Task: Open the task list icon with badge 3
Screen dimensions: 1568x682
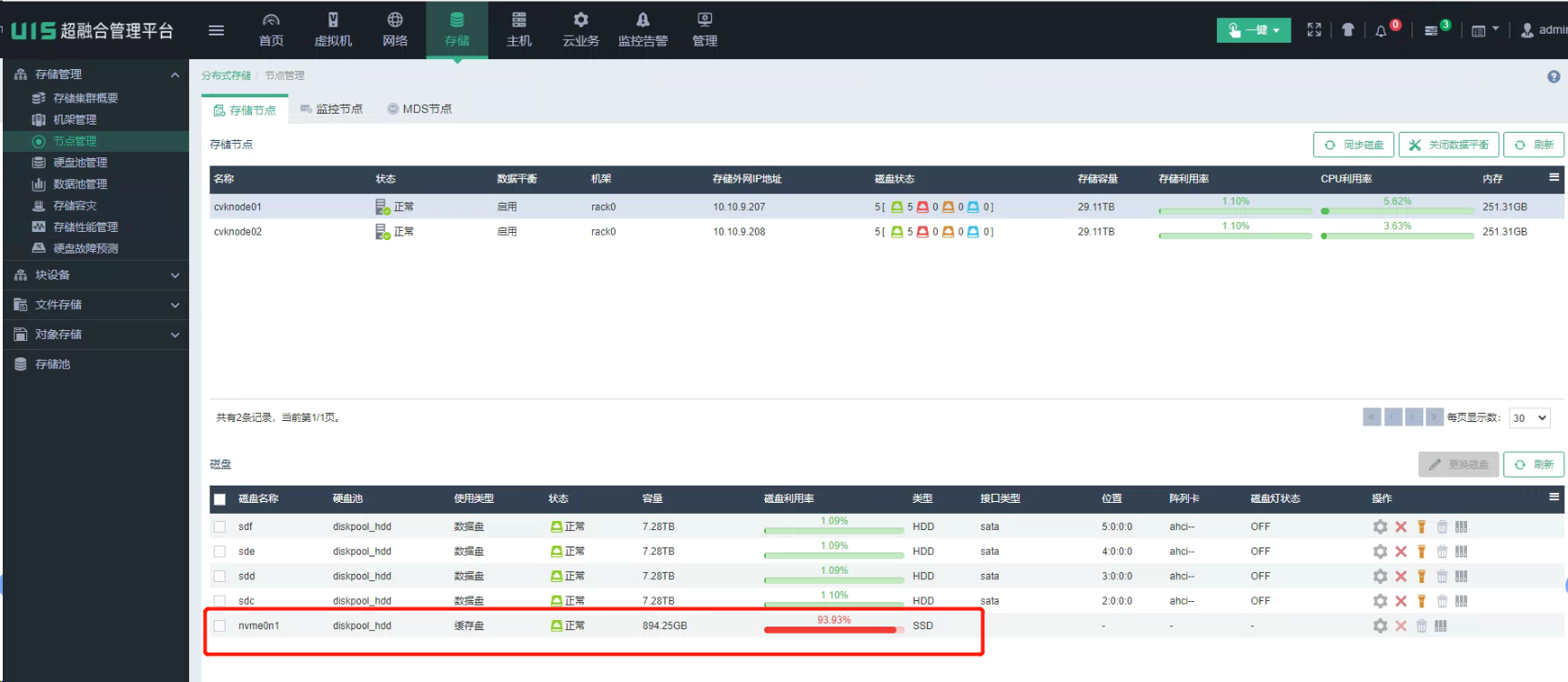Action: (x=1432, y=31)
